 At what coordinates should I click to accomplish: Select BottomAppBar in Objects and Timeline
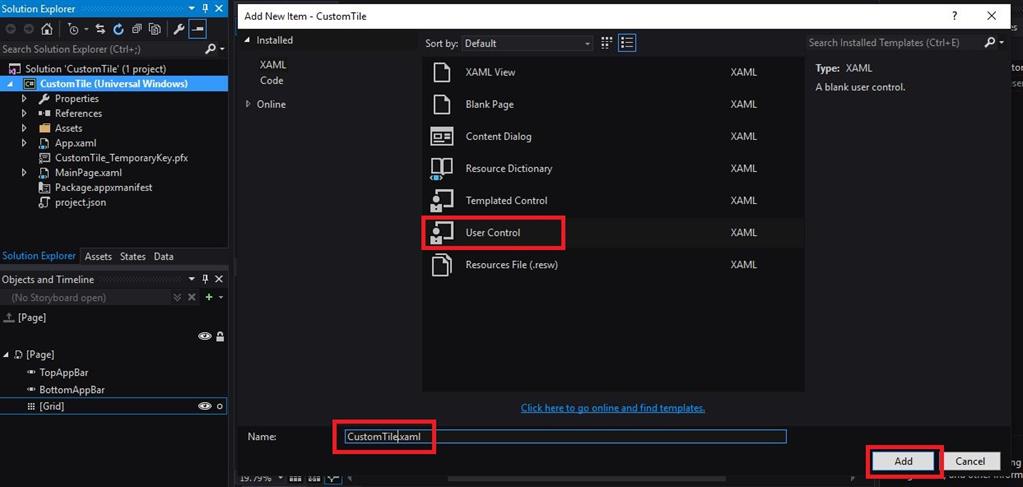(72, 390)
